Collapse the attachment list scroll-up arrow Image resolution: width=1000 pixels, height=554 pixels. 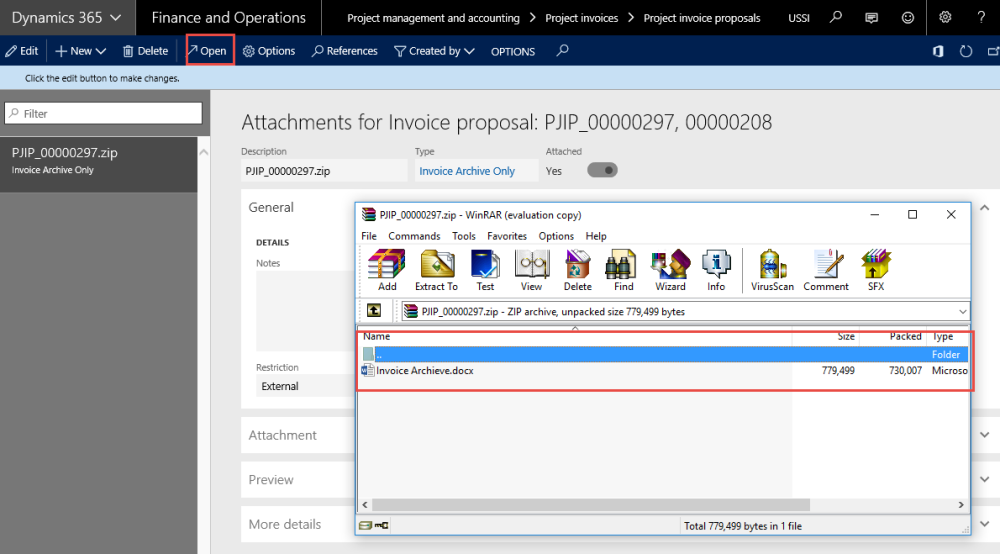203,152
